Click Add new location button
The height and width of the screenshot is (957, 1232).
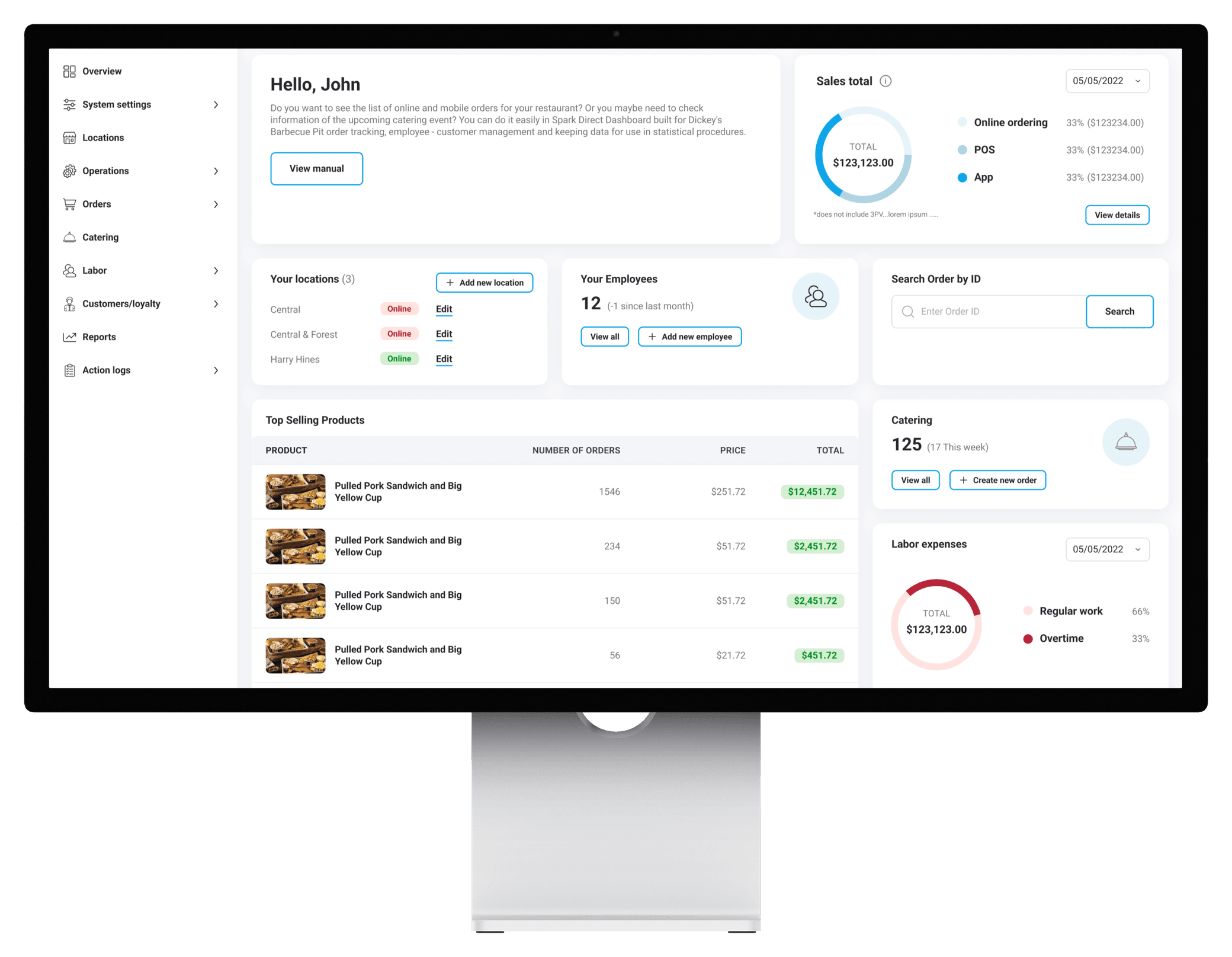point(484,283)
